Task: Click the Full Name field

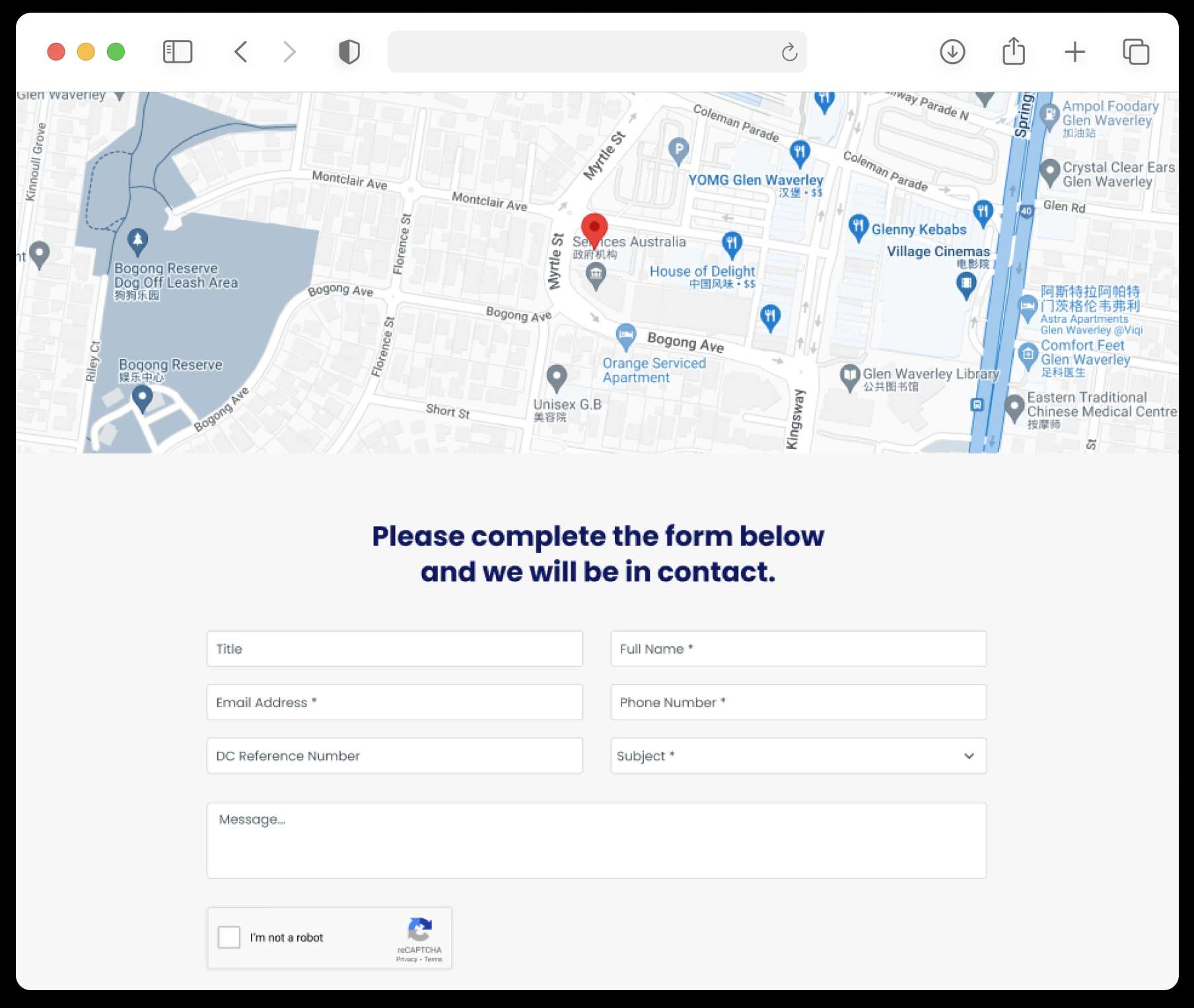Action: tap(798, 649)
